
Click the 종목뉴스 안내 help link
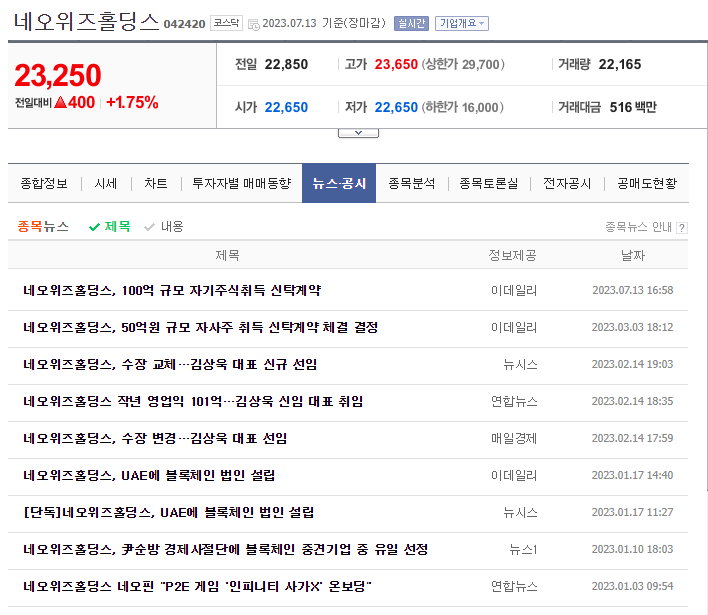click(x=638, y=227)
